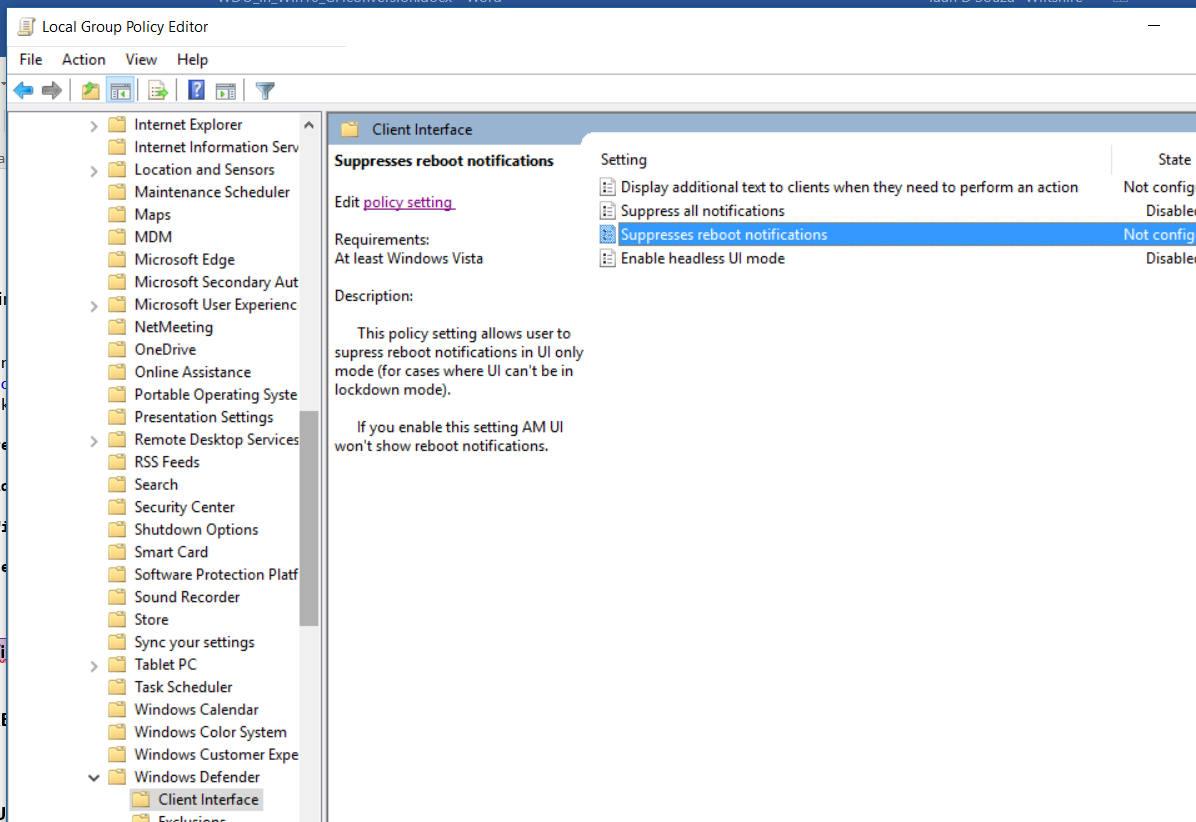Expand the Tablet PC tree node
The image size is (1196, 822).
pyautogui.click(x=94, y=665)
